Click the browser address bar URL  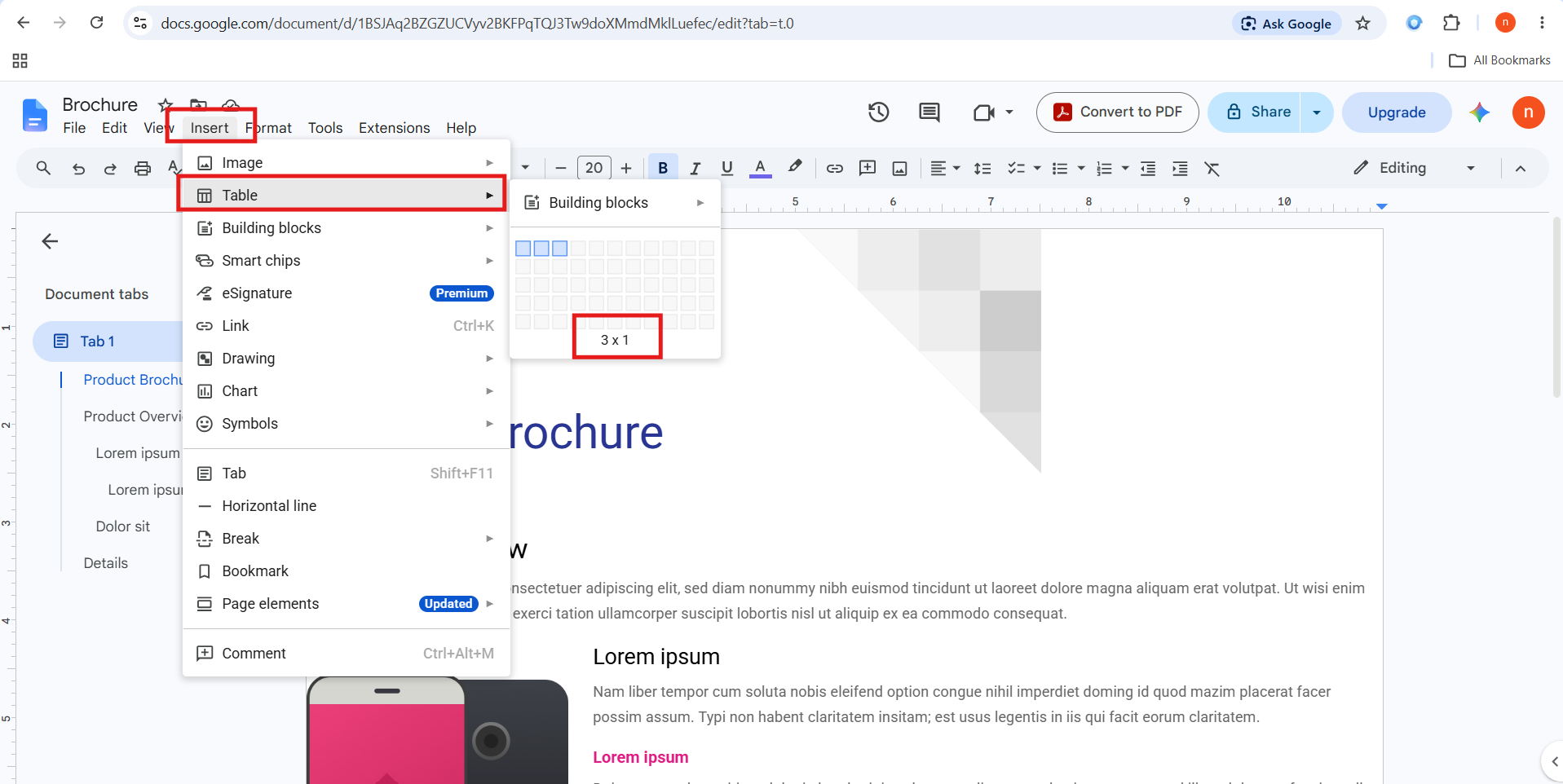[x=477, y=24]
